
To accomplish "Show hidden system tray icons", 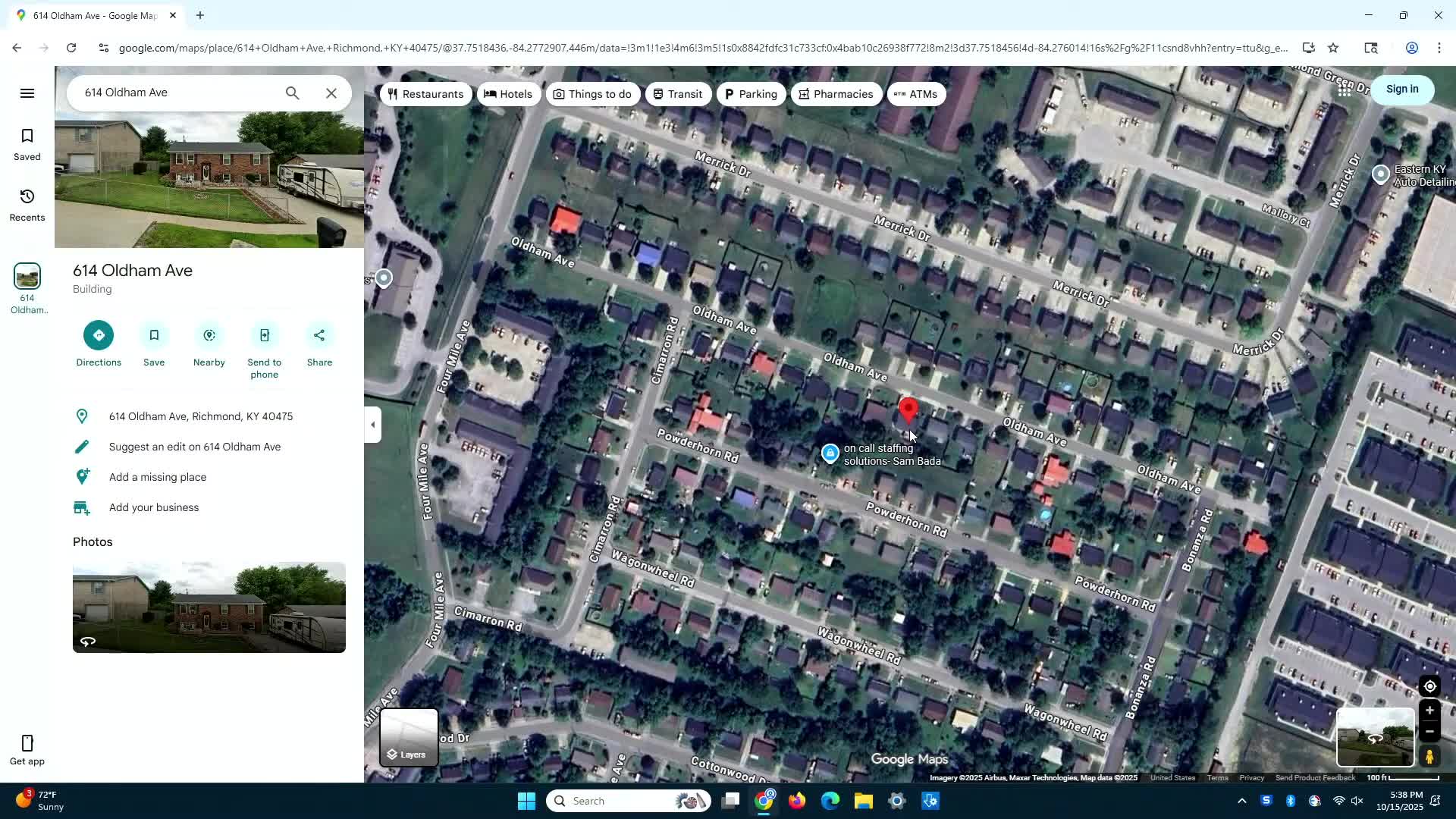I will (x=1241, y=801).
